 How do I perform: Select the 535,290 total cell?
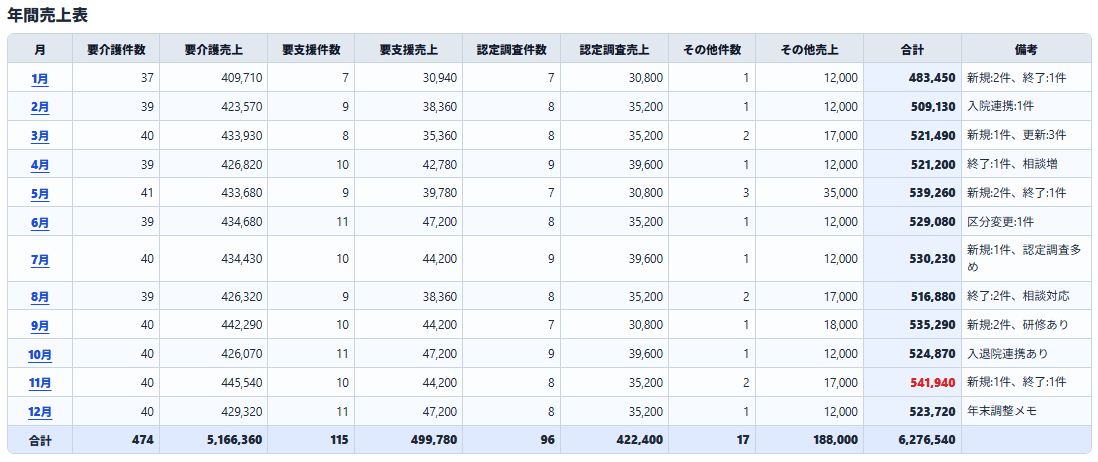coord(912,325)
